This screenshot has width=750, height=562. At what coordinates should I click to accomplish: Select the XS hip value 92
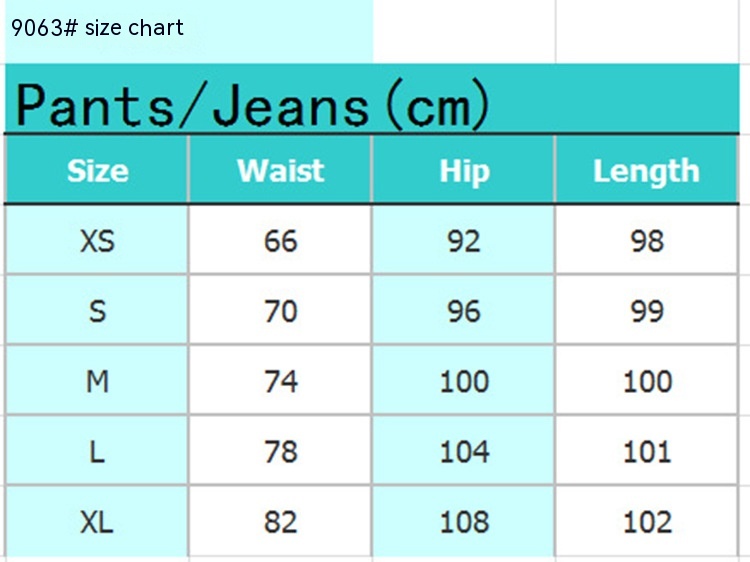[464, 241]
